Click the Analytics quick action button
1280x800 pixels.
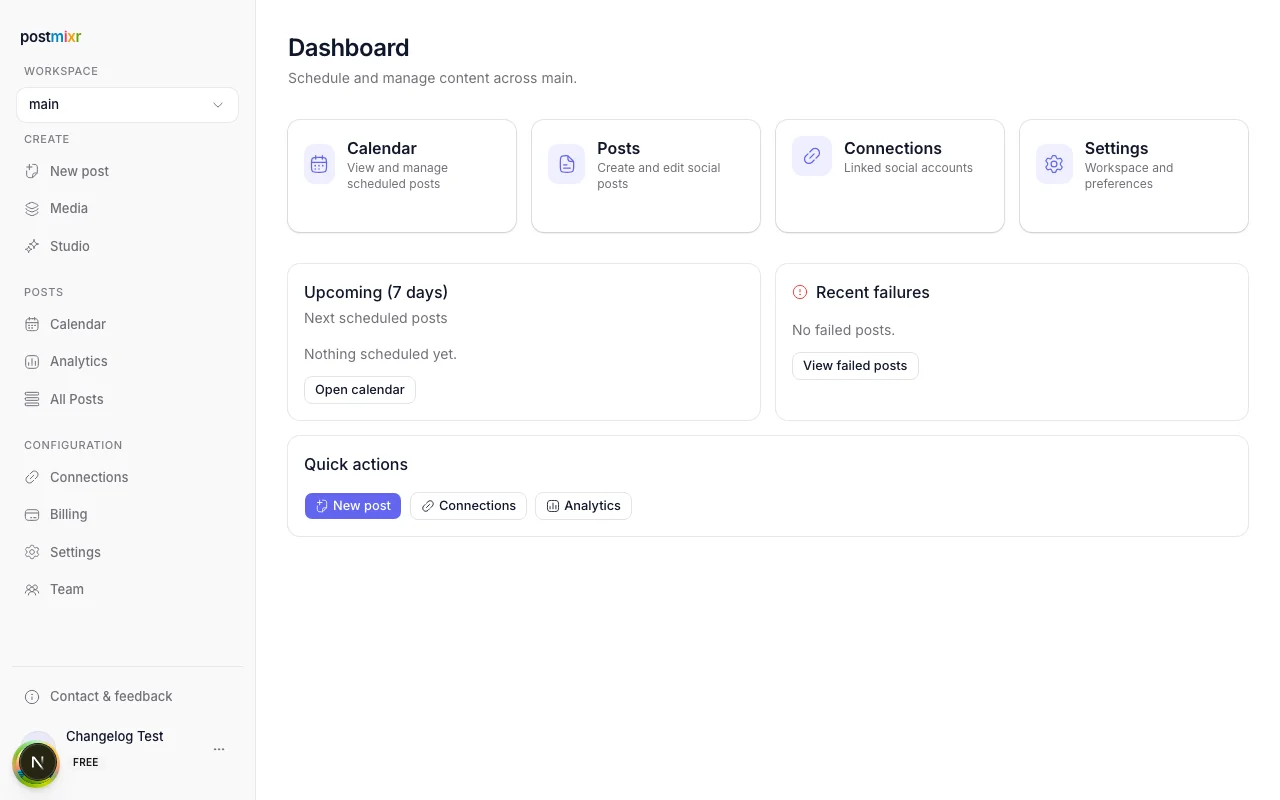click(583, 506)
